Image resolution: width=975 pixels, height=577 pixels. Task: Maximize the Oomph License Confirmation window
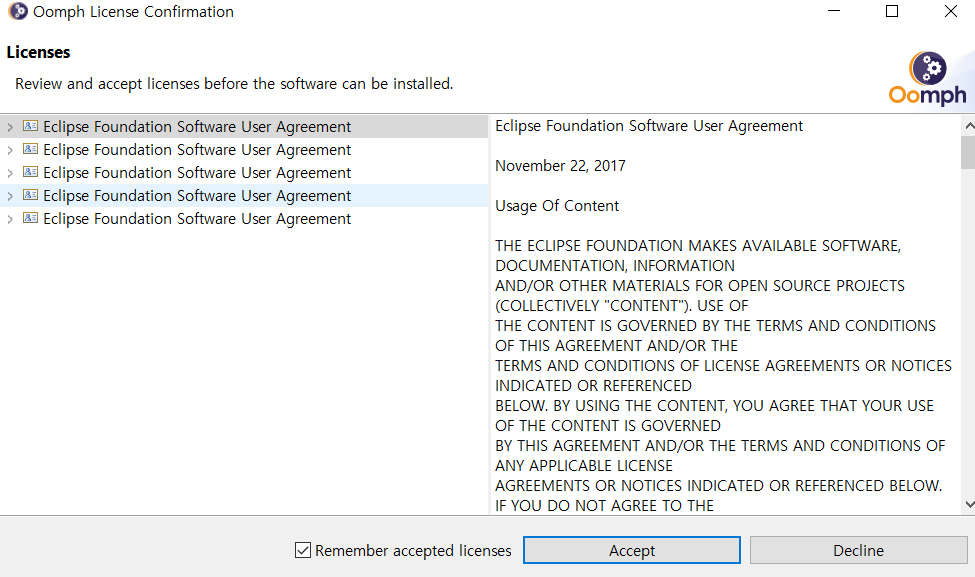point(892,11)
